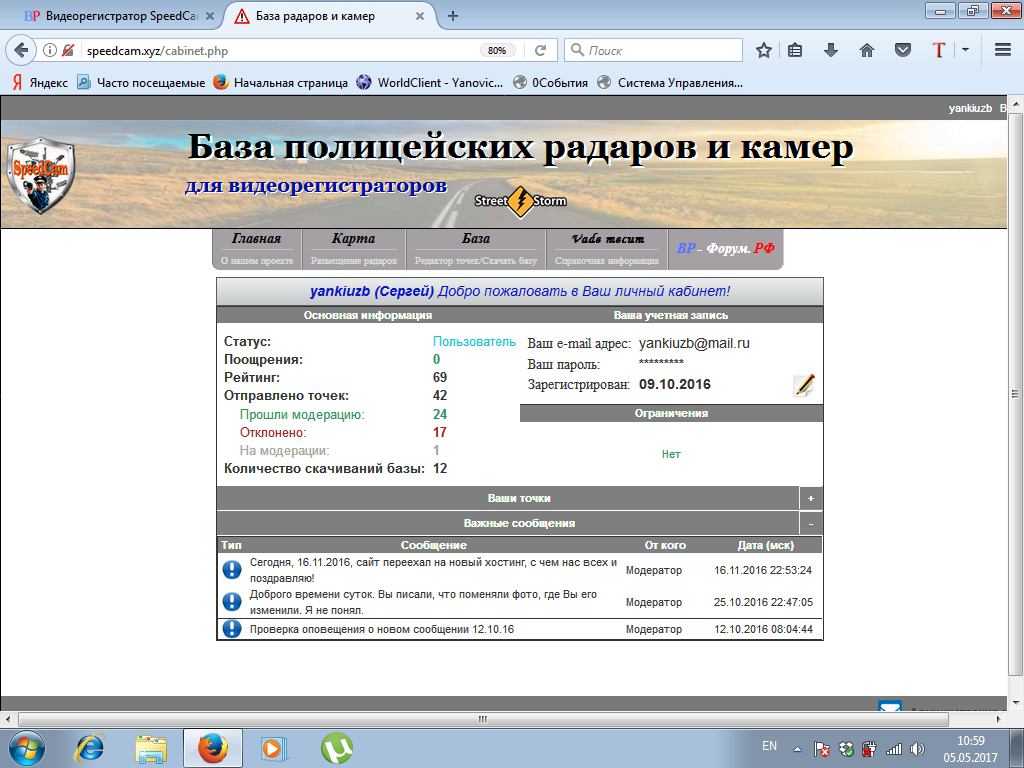Open the "База" point editor link

[476, 239]
